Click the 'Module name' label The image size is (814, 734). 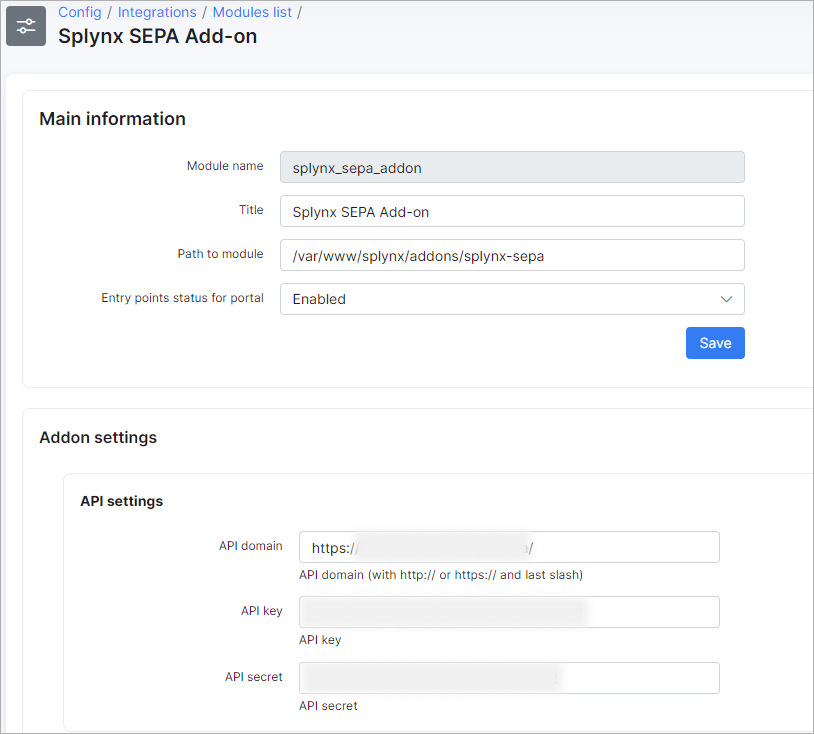225,166
